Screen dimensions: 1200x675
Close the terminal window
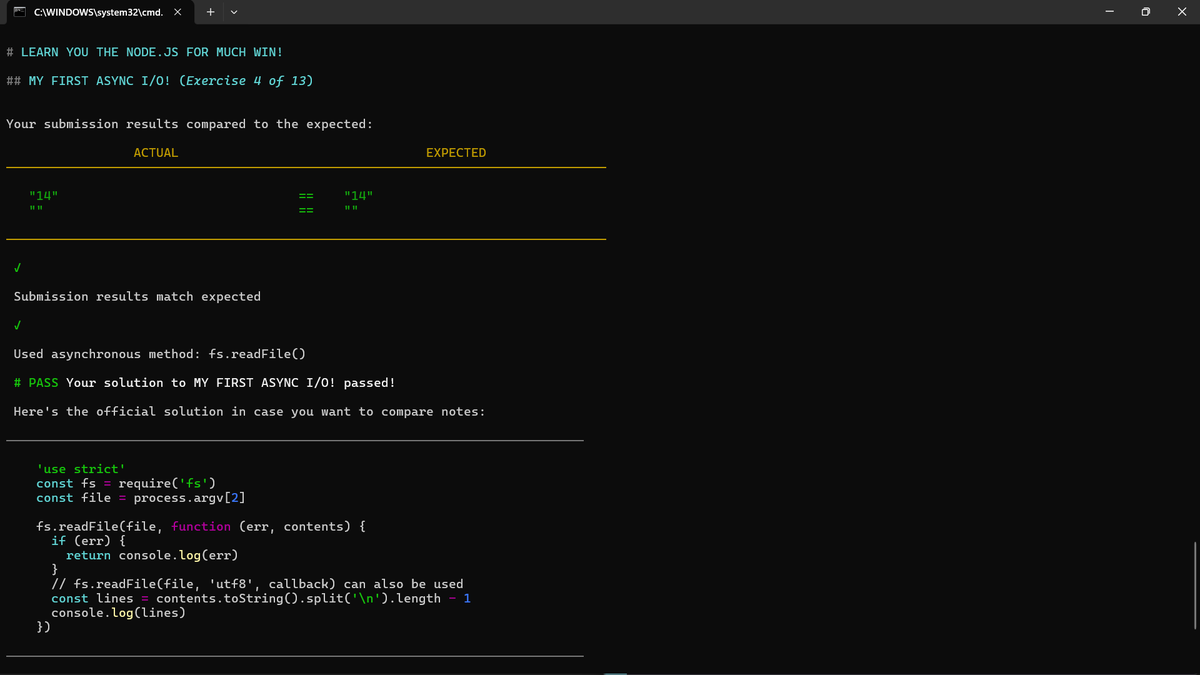[1181, 12]
